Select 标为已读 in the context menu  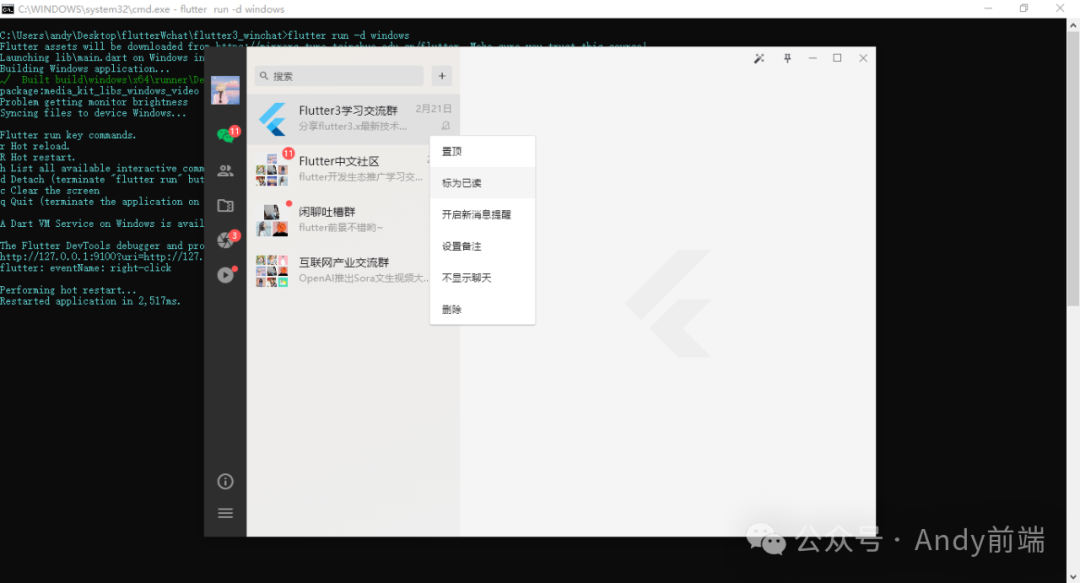click(x=482, y=183)
